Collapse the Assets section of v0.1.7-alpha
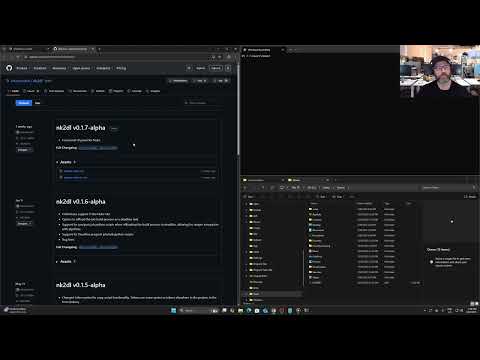This screenshot has width=480, height=360. click(x=66, y=162)
